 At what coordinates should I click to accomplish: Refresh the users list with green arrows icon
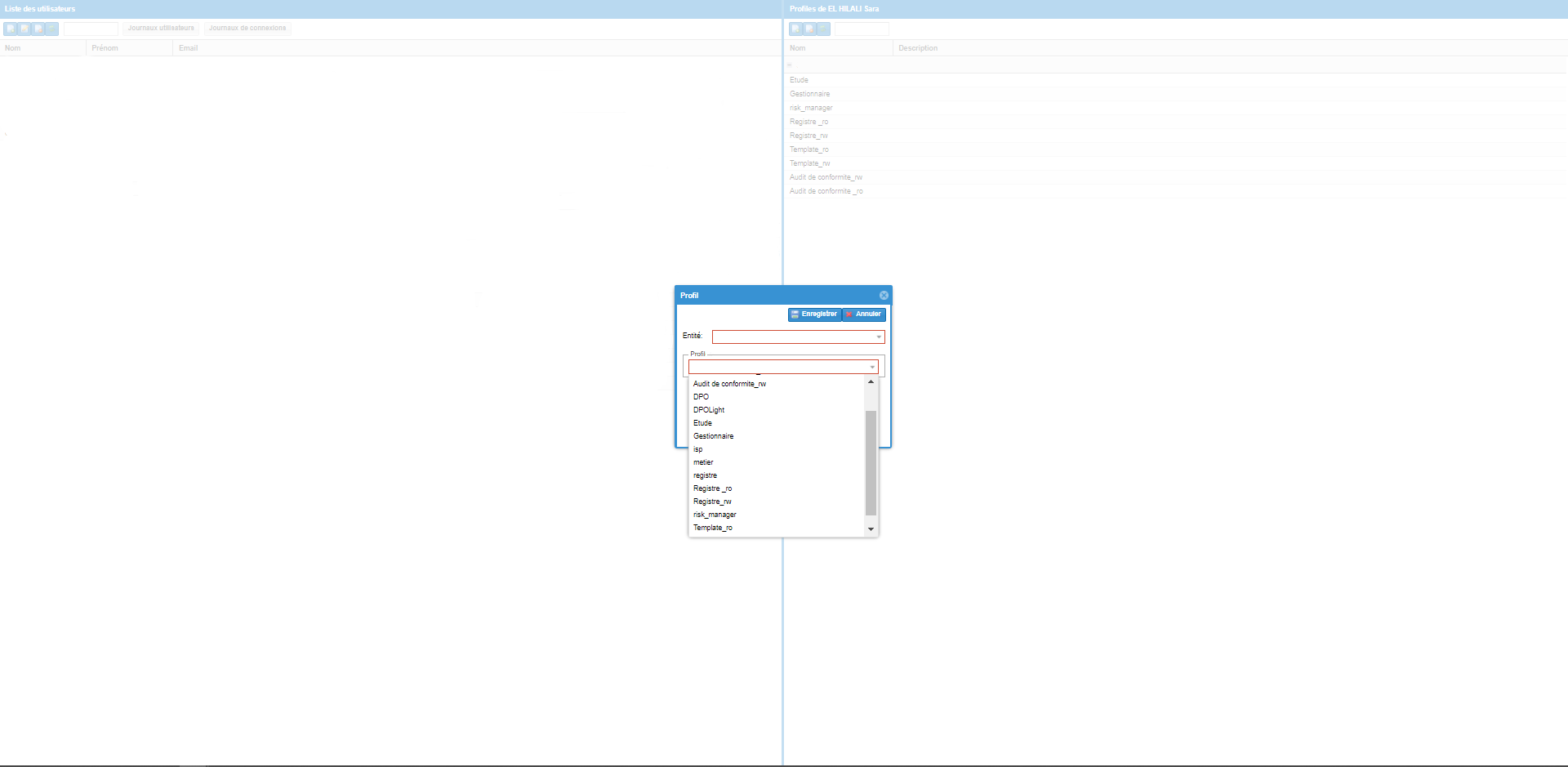pos(51,29)
